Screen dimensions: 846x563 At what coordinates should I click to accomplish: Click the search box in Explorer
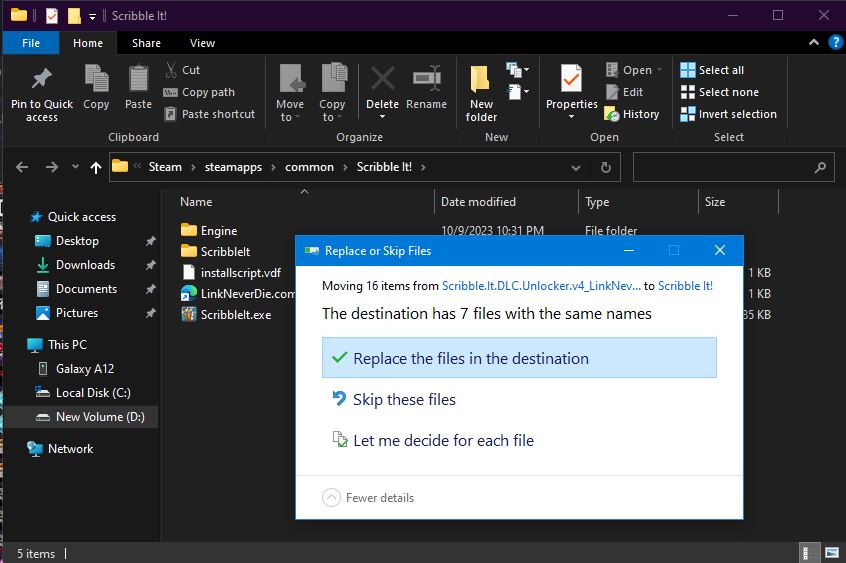[x=722, y=167]
